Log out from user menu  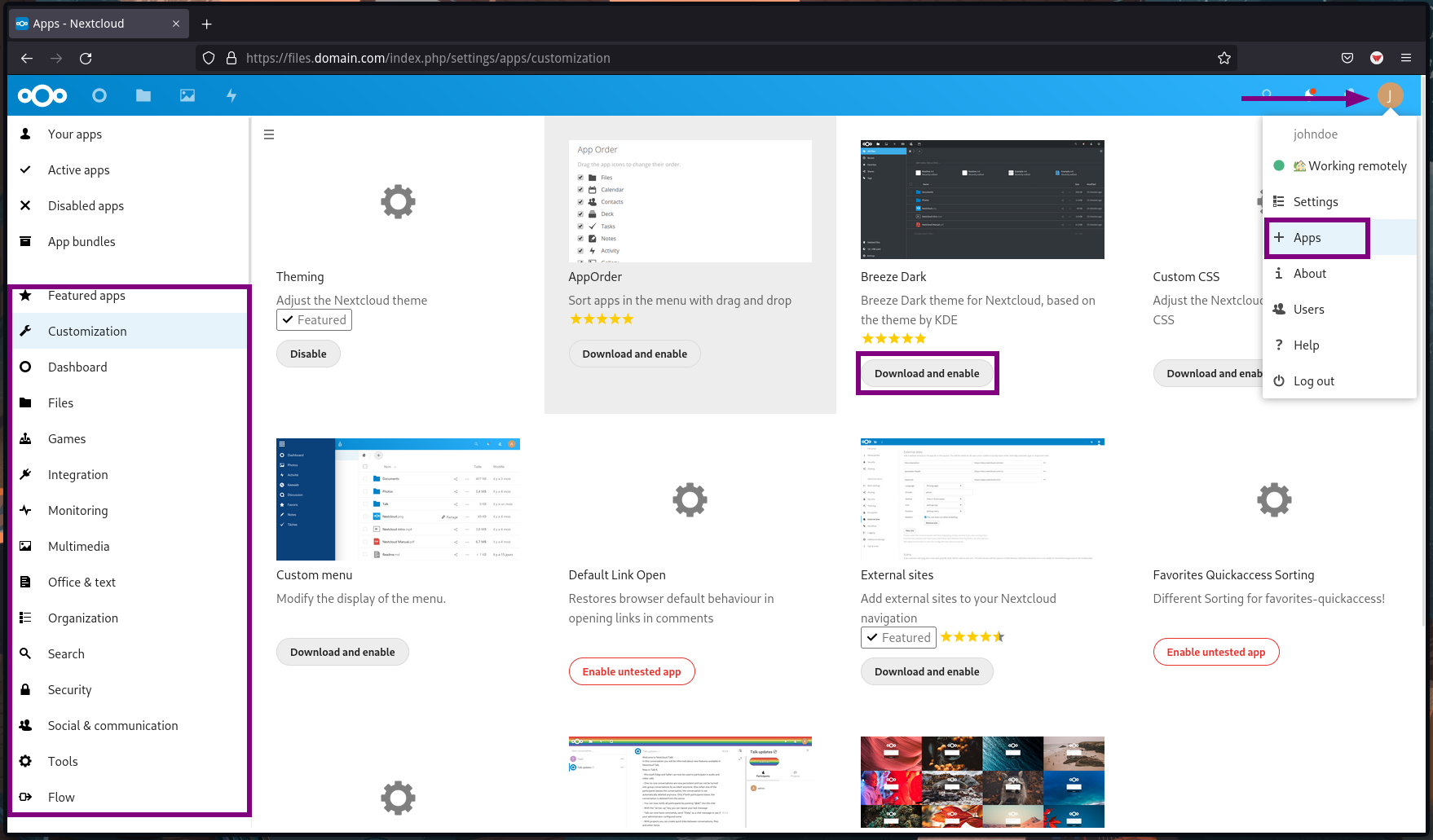point(1339,381)
